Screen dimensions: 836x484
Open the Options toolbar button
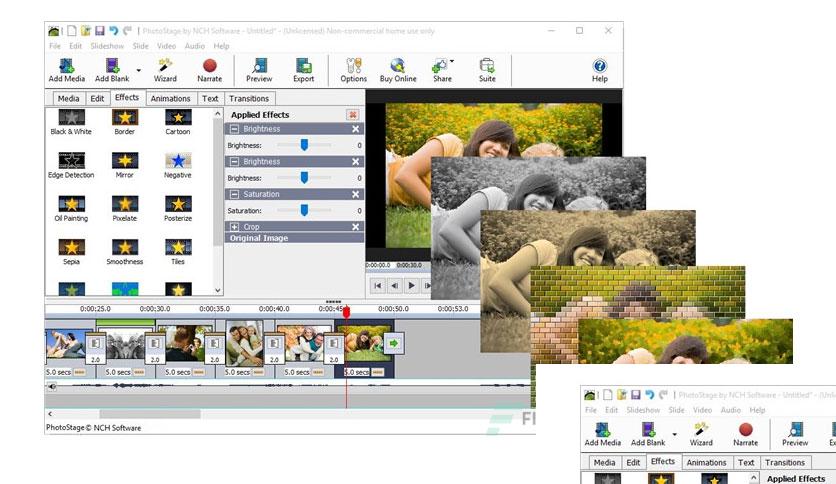353,68
